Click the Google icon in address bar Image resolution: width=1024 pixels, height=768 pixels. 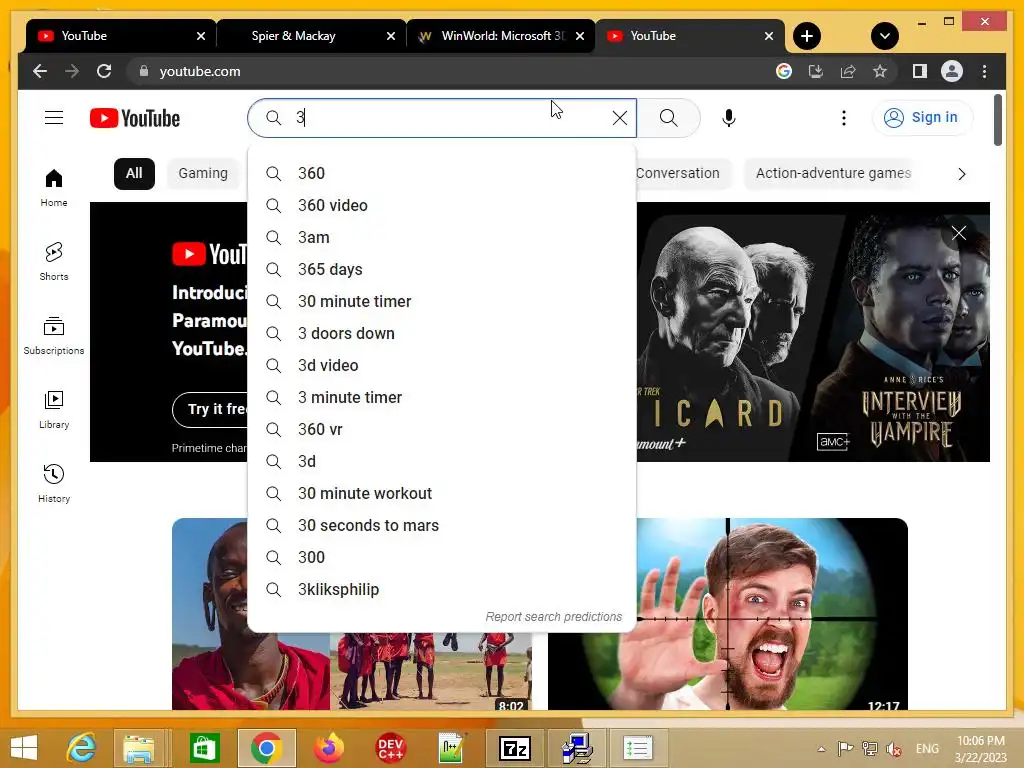tap(784, 71)
